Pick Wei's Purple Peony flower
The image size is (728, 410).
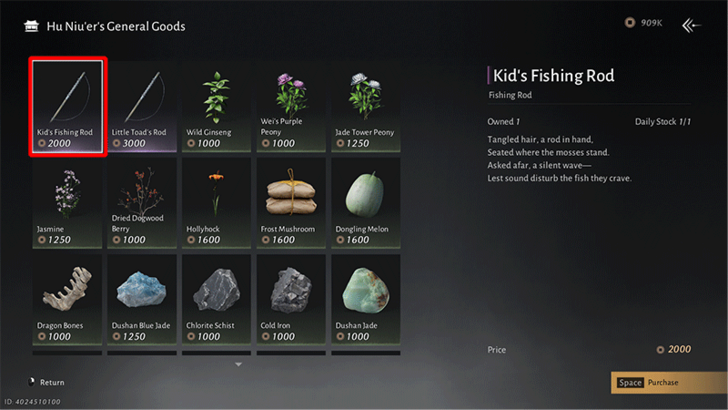291,106
